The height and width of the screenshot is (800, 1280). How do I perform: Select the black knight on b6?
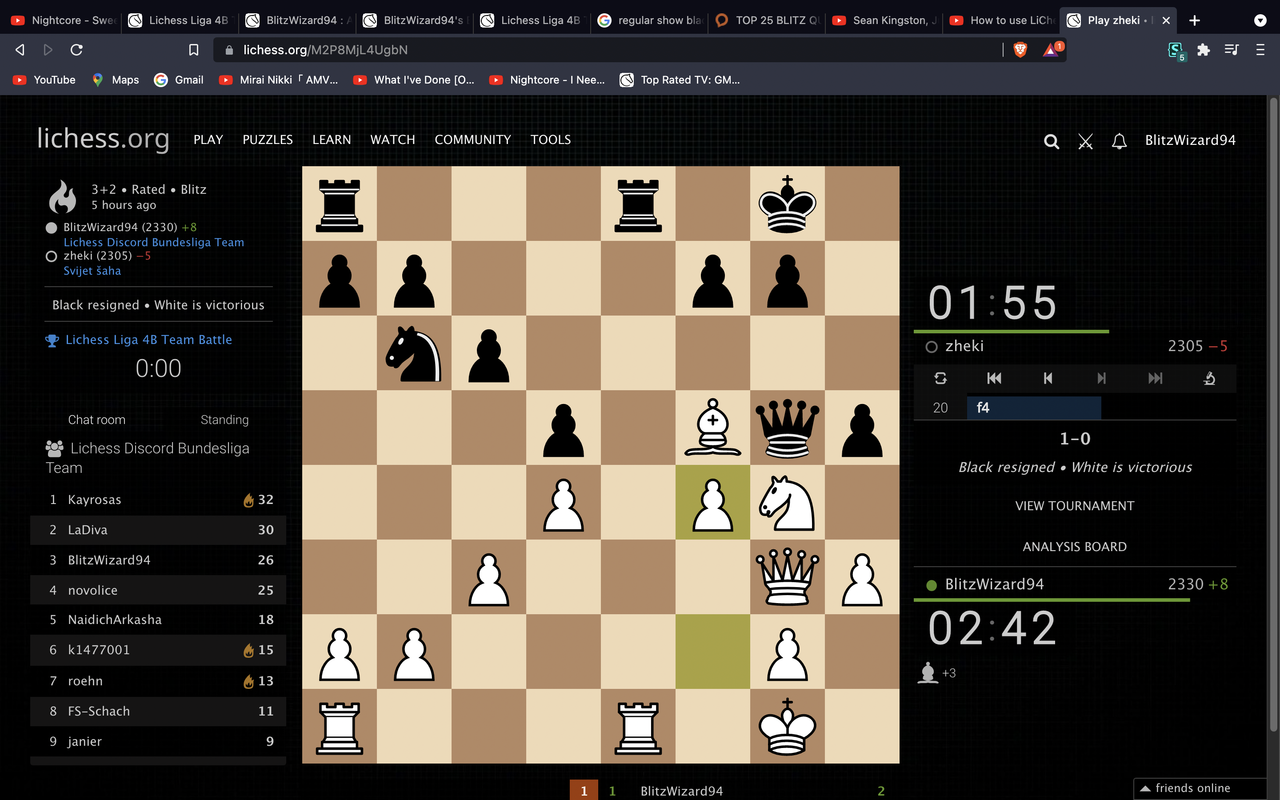coord(414,353)
